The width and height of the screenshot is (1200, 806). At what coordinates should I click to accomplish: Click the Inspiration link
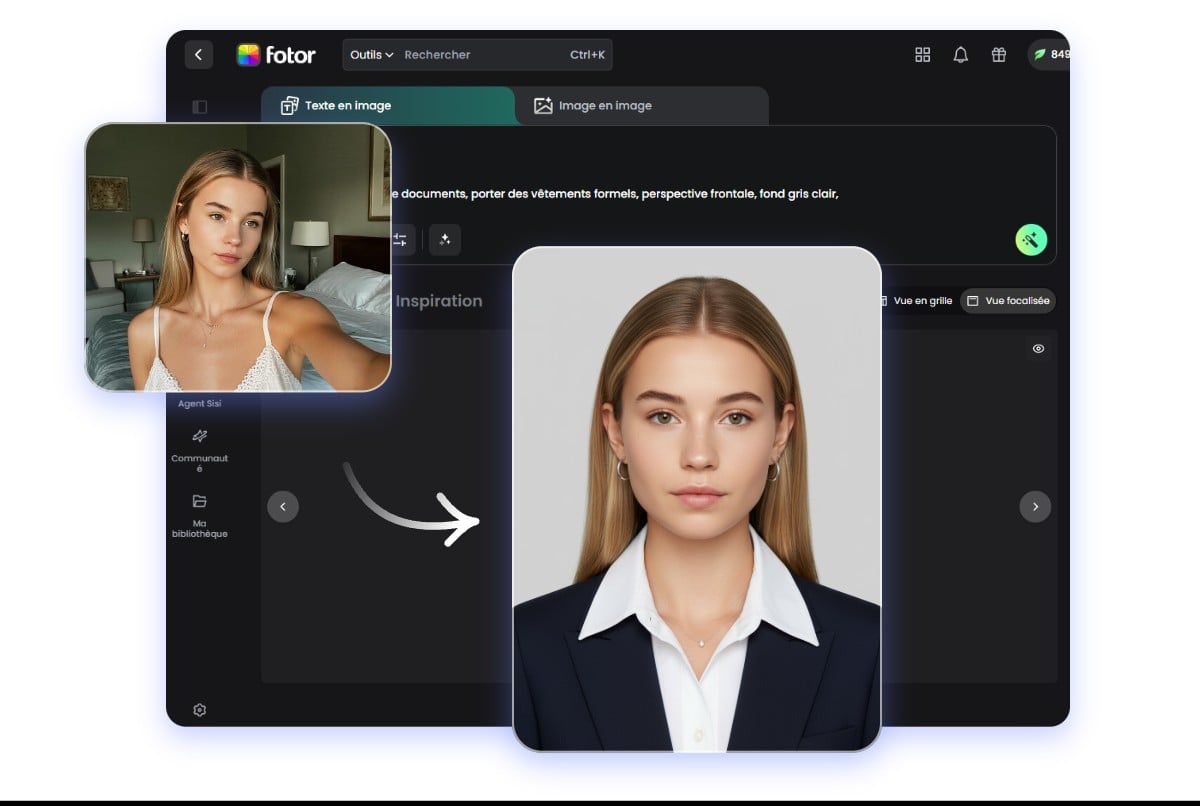pos(441,300)
